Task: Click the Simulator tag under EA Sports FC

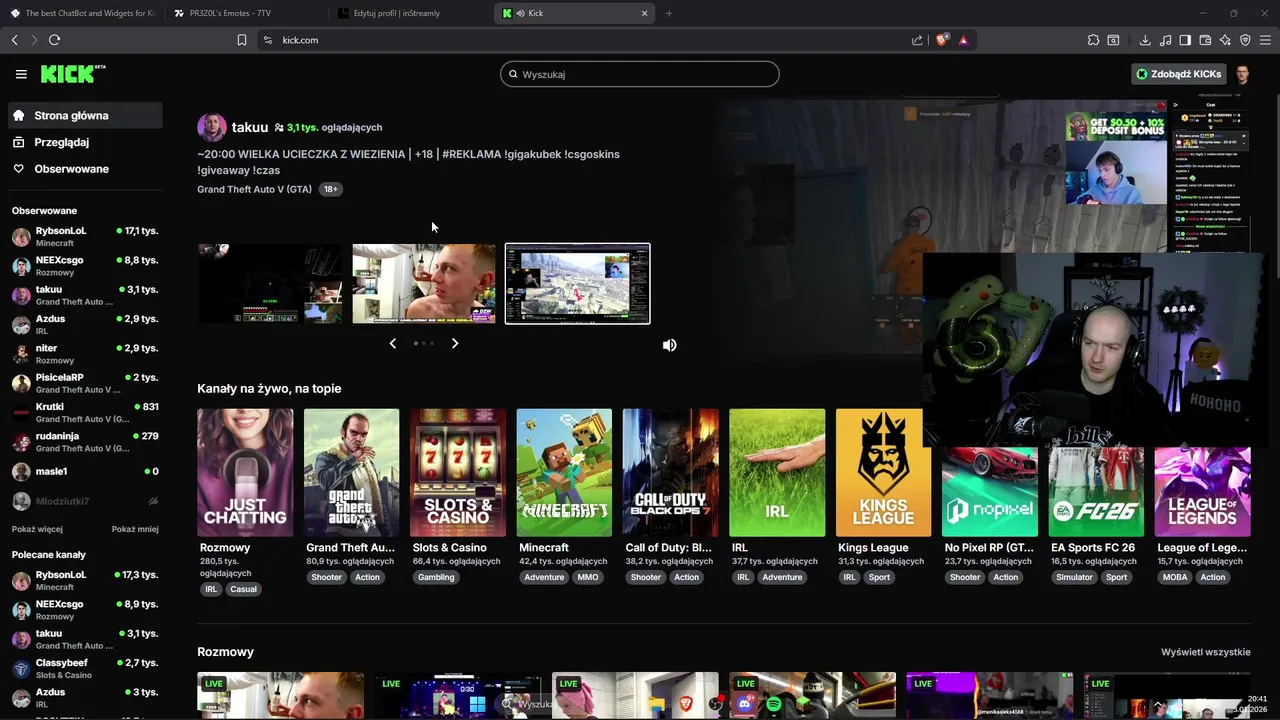Action: coord(1075,577)
